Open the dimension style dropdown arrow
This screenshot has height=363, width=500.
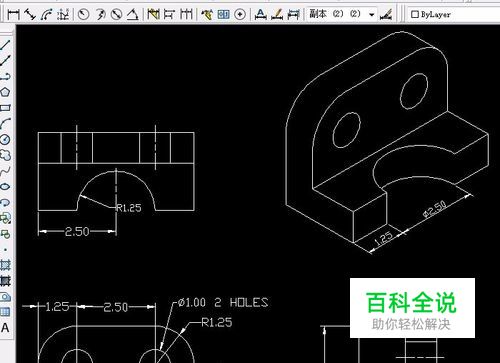point(372,14)
